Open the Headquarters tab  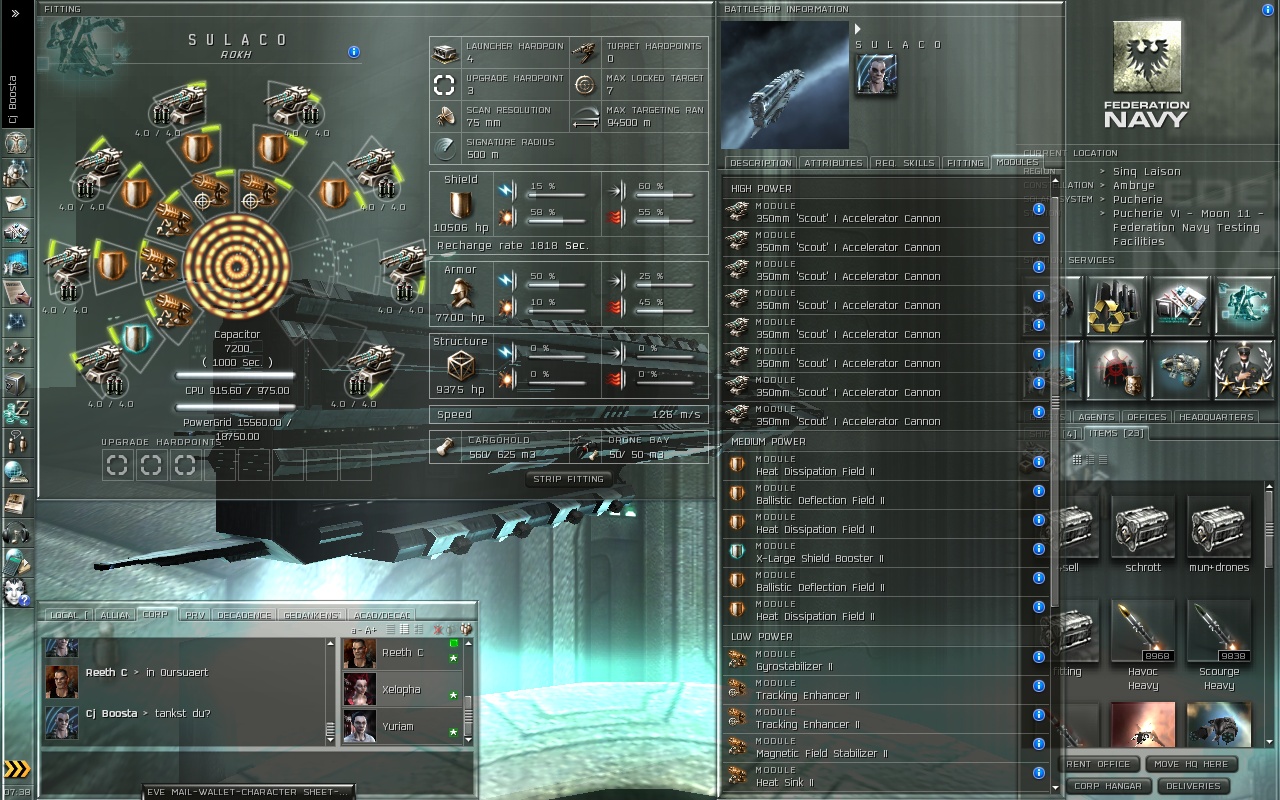pyautogui.click(x=1216, y=417)
